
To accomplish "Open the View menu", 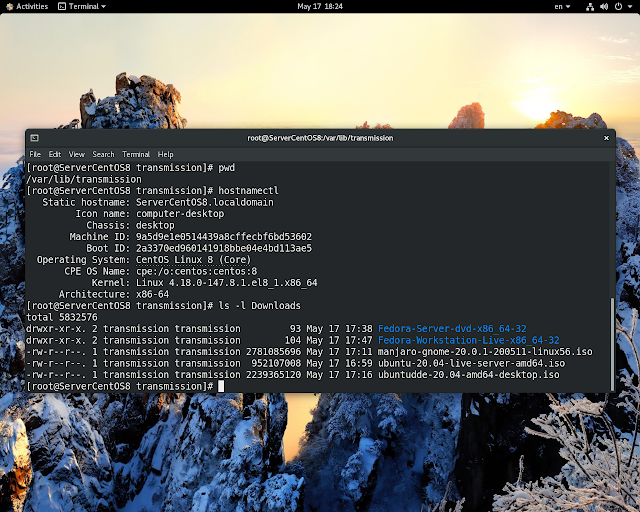I will (x=77, y=154).
